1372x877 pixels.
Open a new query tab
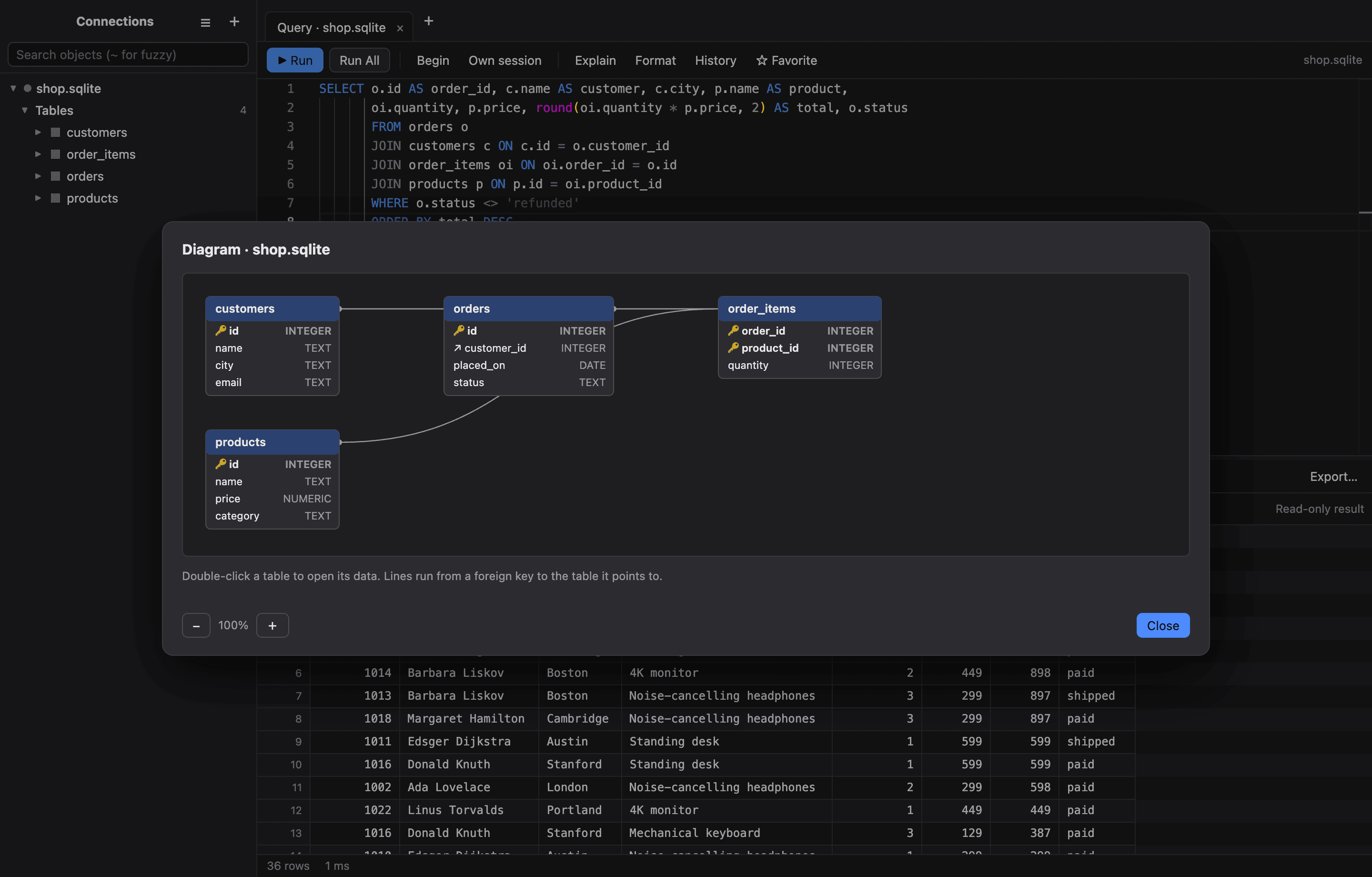click(429, 21)
